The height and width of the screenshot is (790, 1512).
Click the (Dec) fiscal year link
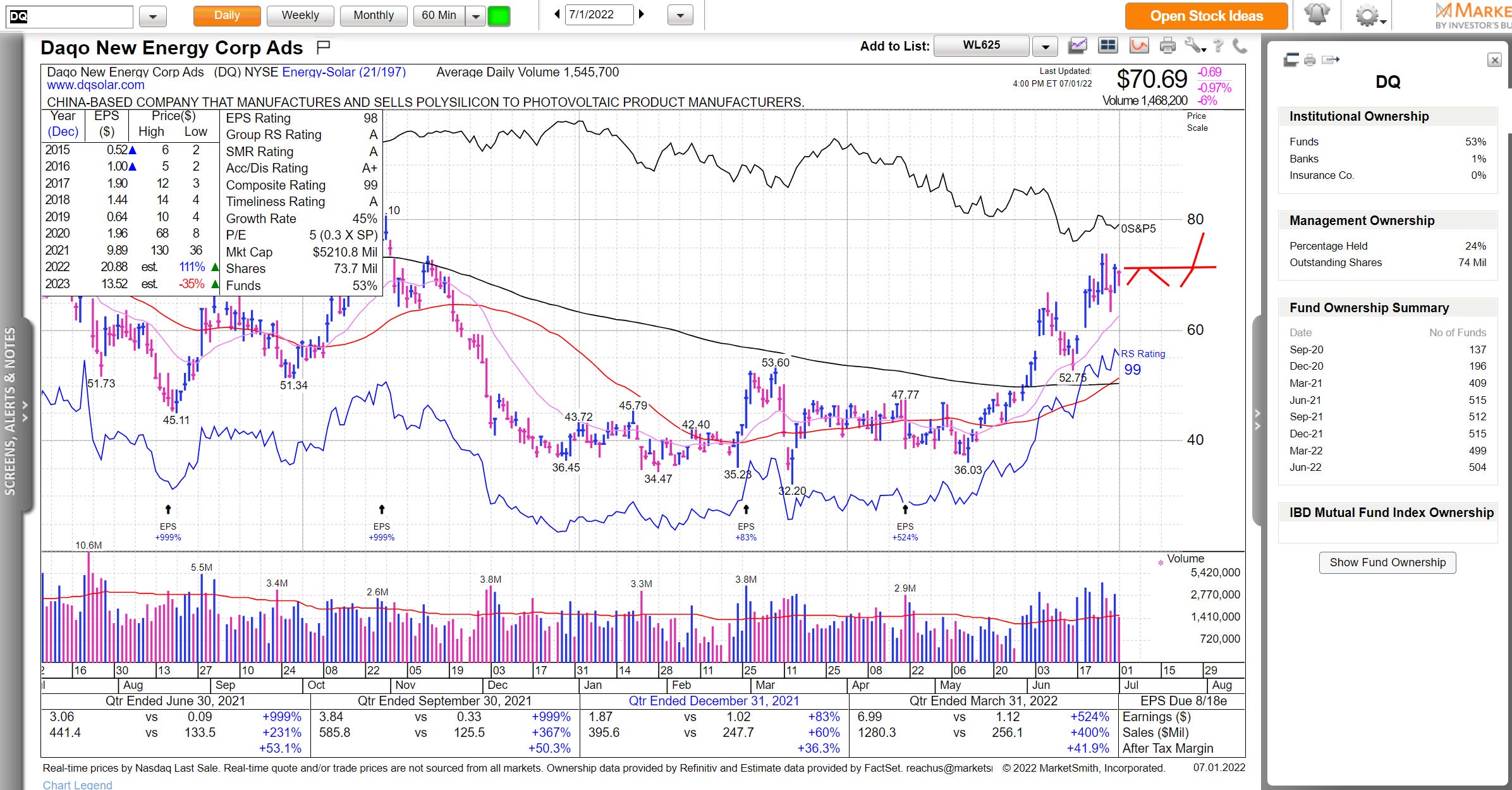click(x=63, y=131)
